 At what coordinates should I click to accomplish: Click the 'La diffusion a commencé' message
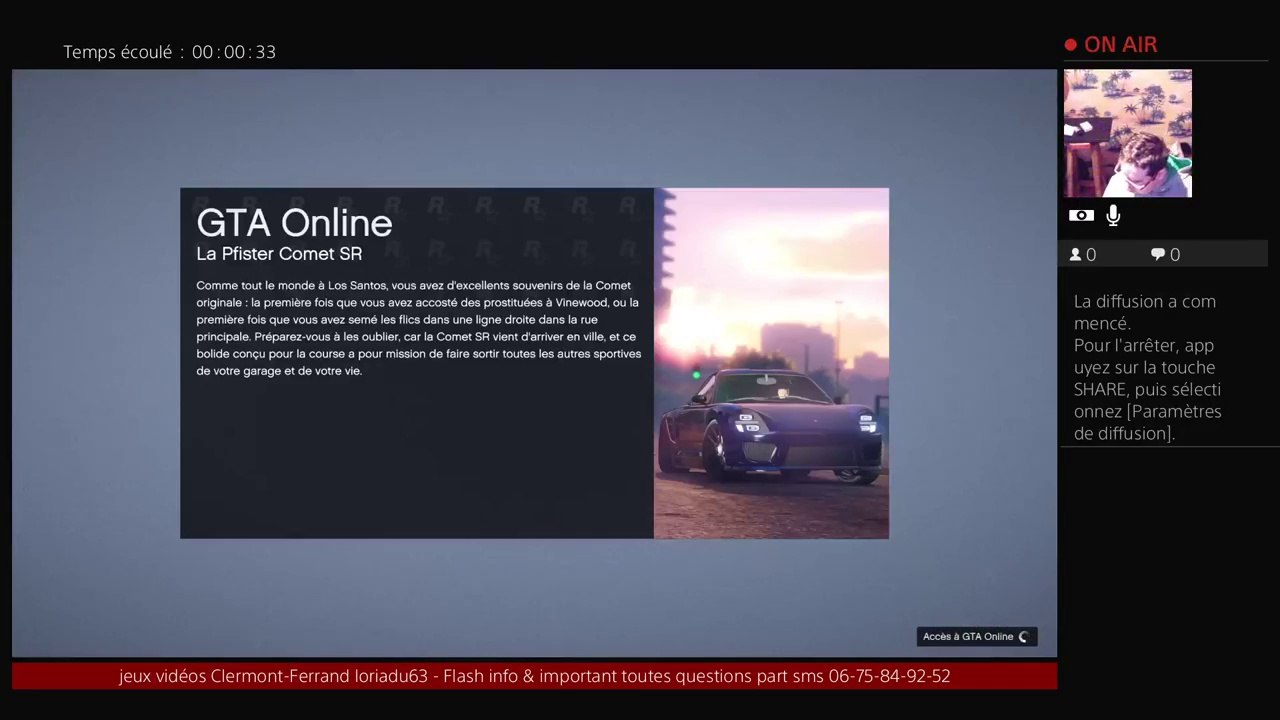1145,312
